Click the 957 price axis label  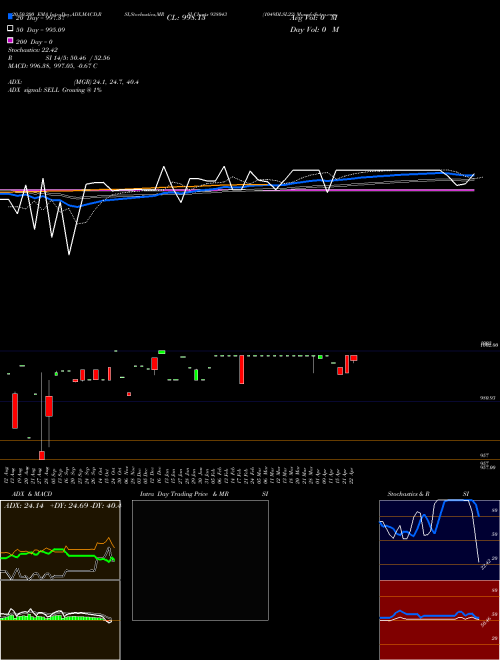(484, 455)
